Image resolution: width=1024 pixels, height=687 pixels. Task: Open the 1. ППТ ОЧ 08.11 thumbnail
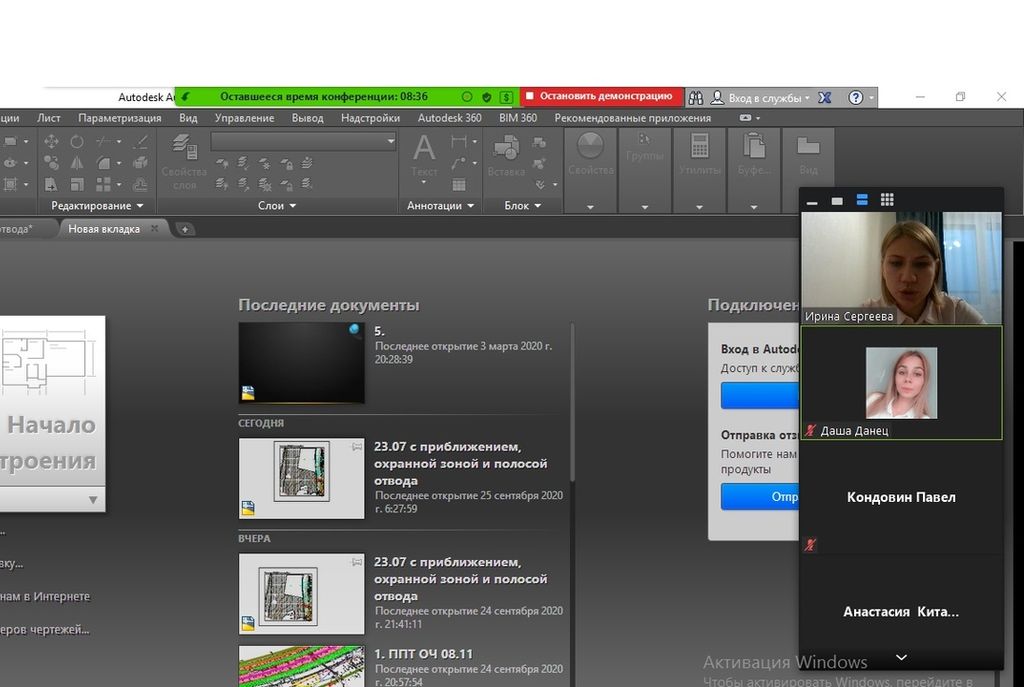click(302, 666)
